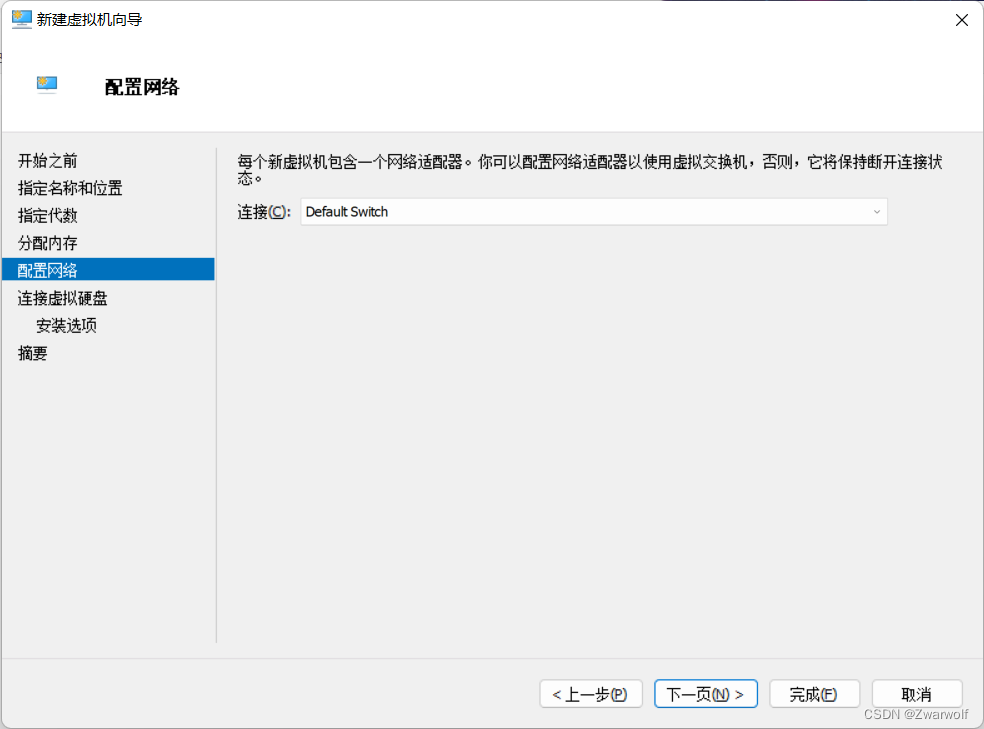Go to the 指定名称和位置 step
The image size is (984, 729).
point(70,188)
